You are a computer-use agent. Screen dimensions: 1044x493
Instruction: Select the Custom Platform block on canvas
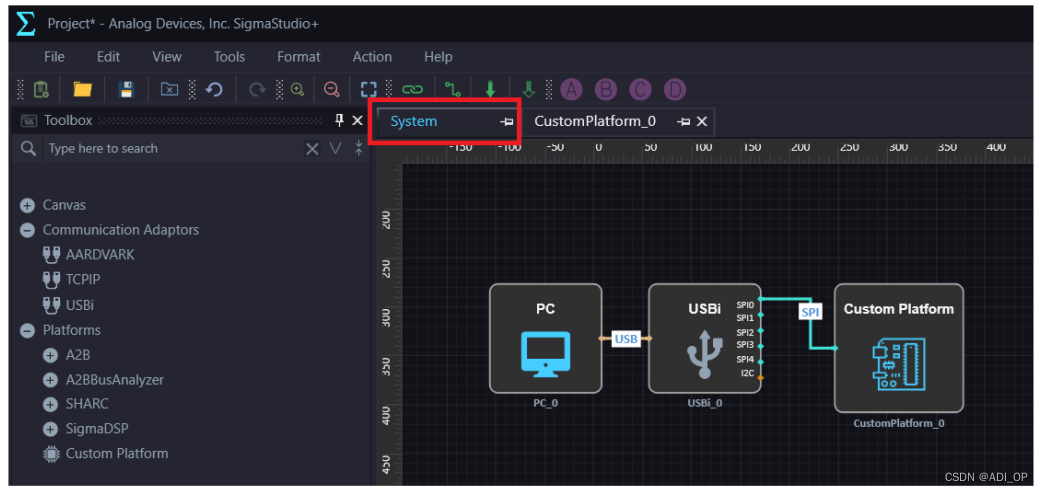[899, 348]
